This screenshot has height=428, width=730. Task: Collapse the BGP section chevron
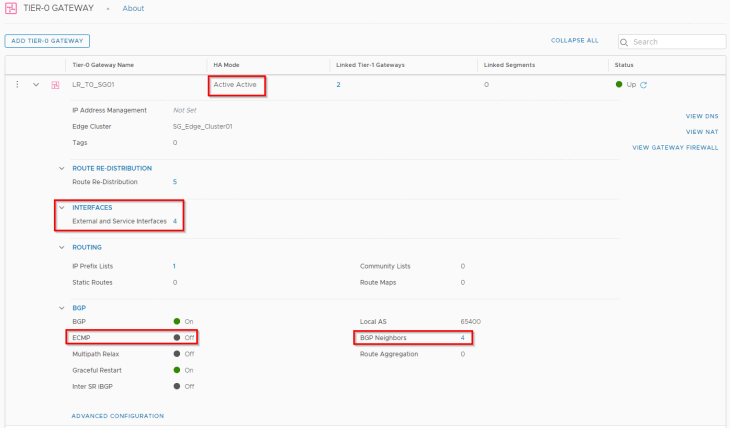coord(61,308)
